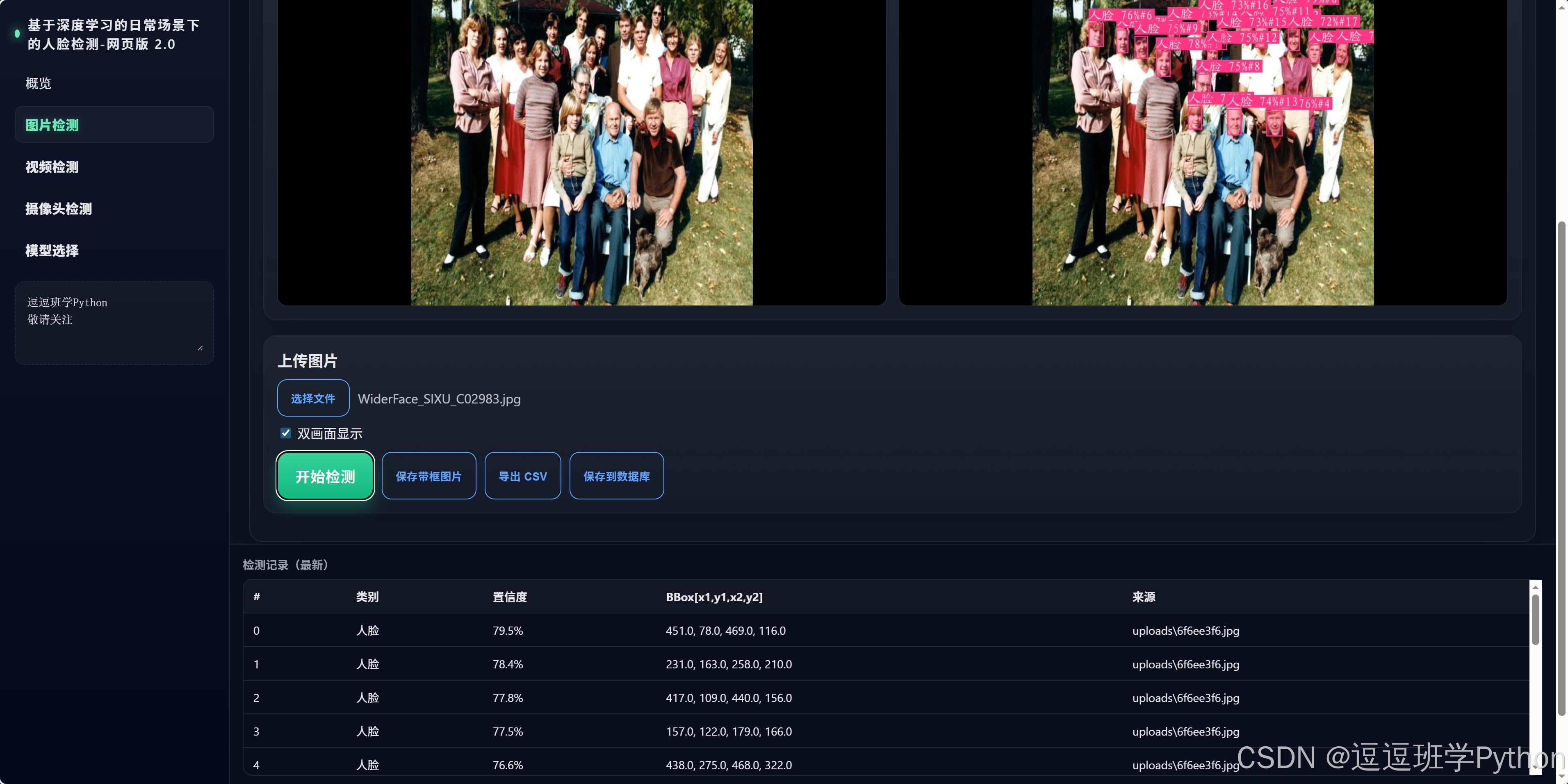
Task: Open the 模型选择 model selection page
Action: click(x=114, y=250)
